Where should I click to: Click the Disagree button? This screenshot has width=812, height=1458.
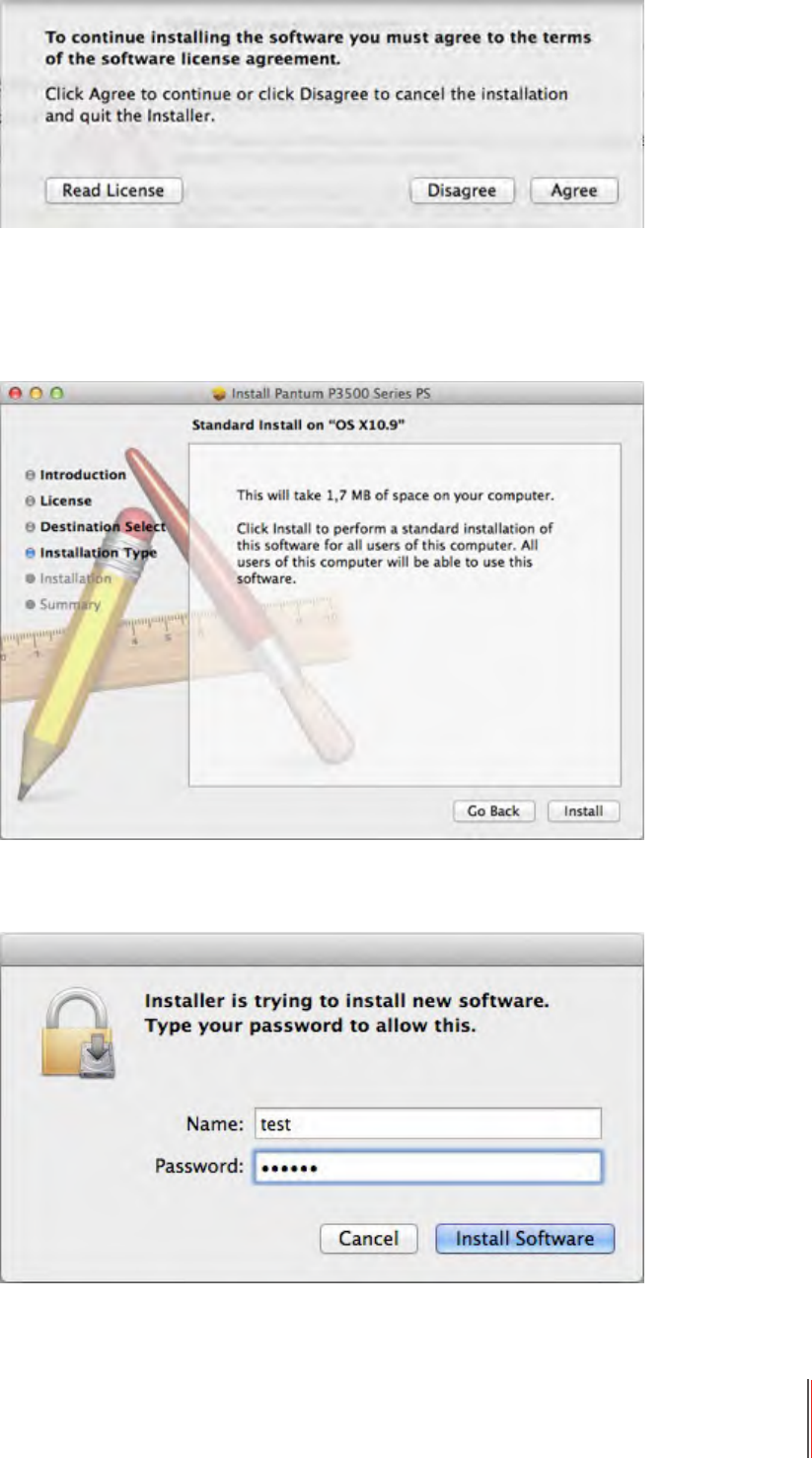tap(462, 191)
